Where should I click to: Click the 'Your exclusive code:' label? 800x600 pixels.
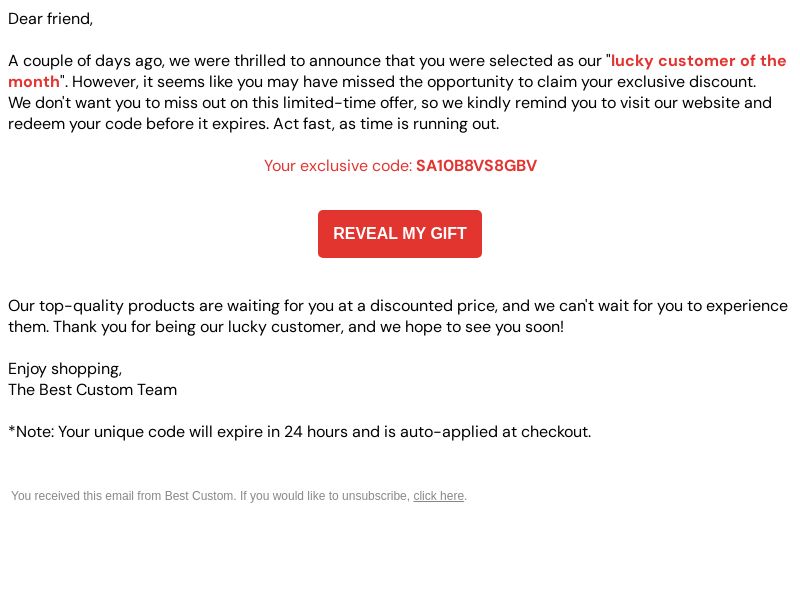click(x=338, y=166)
